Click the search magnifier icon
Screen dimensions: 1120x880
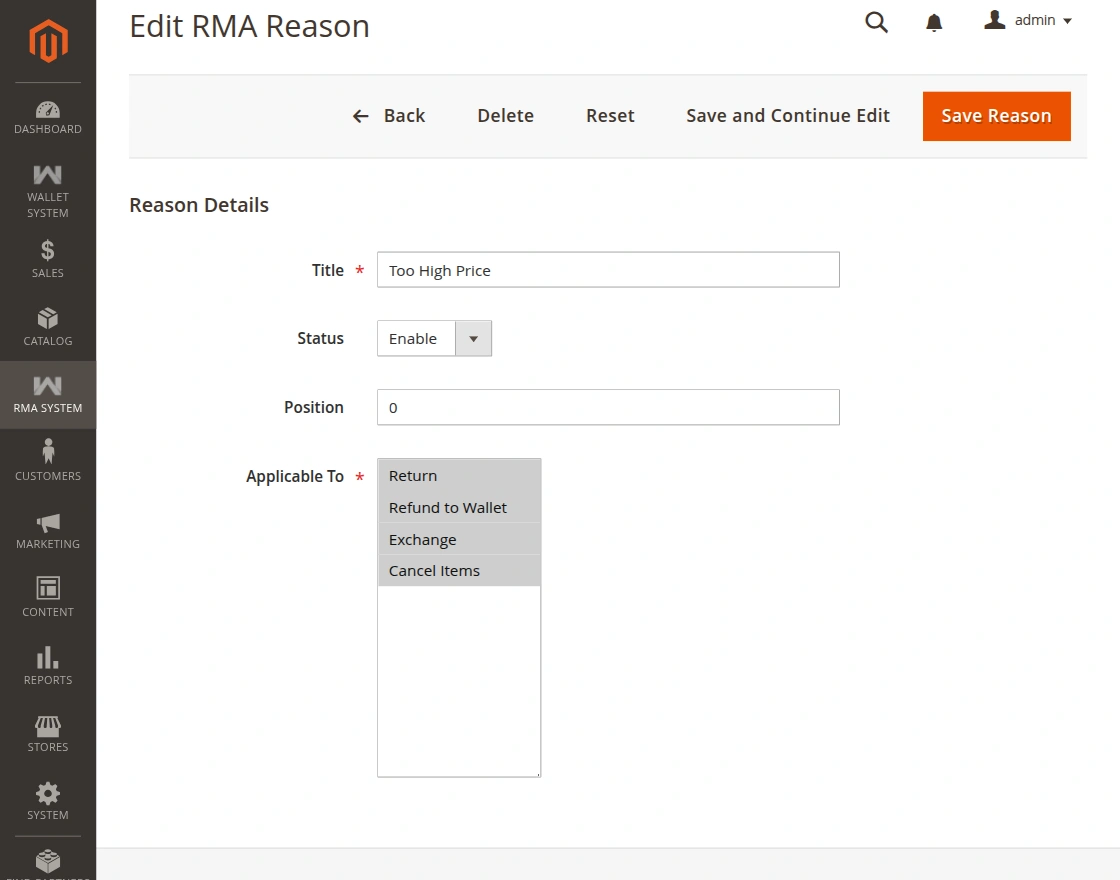[x=876, y=22]
